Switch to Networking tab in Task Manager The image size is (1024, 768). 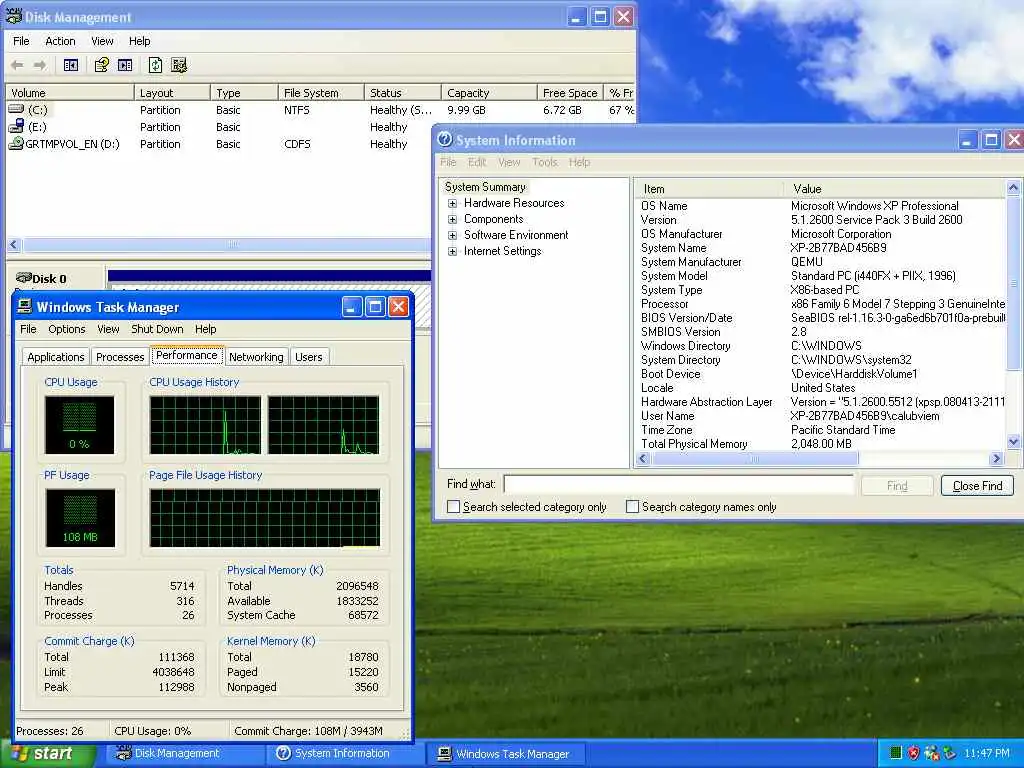256,357
